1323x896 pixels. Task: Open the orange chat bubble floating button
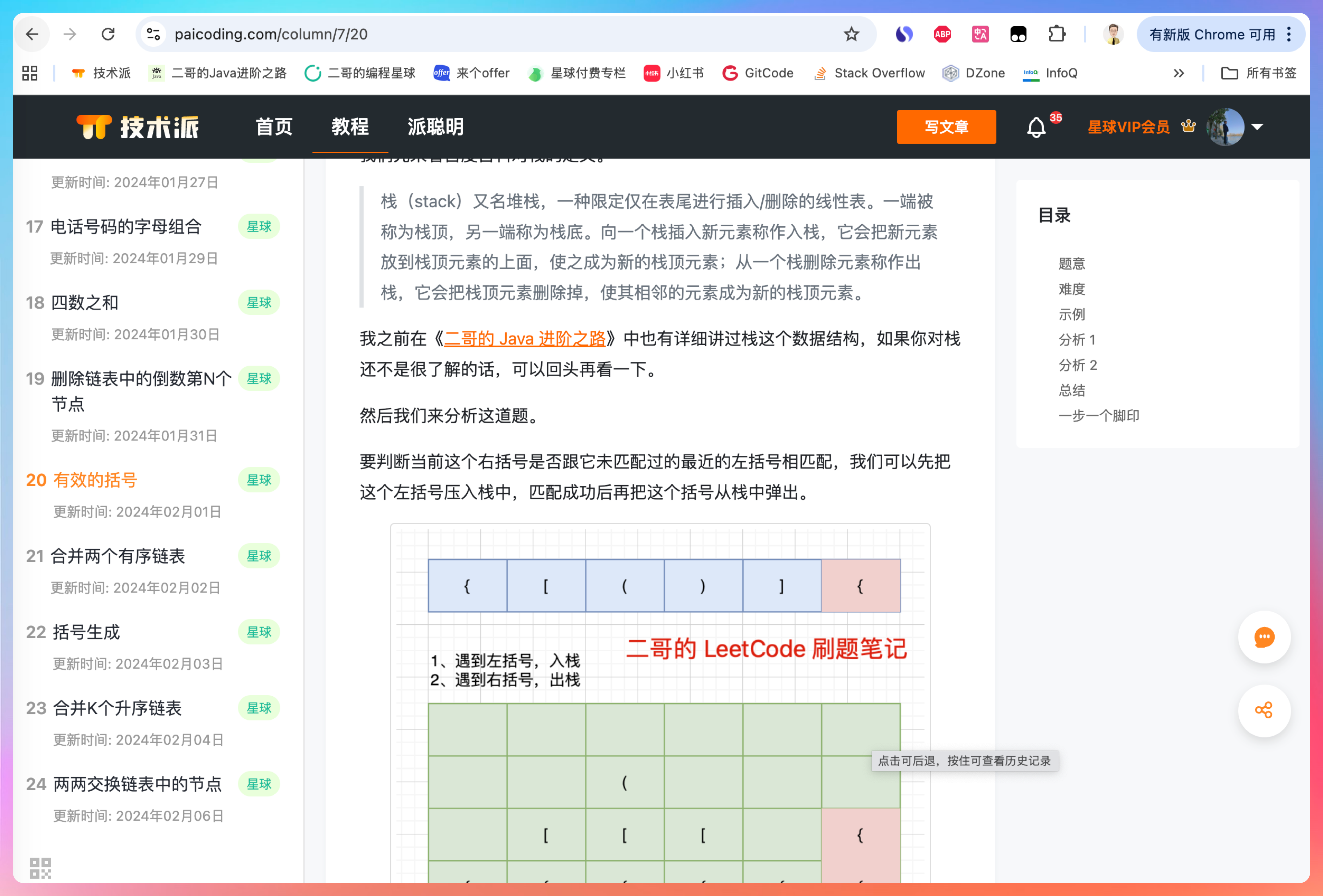point(1264,637)
